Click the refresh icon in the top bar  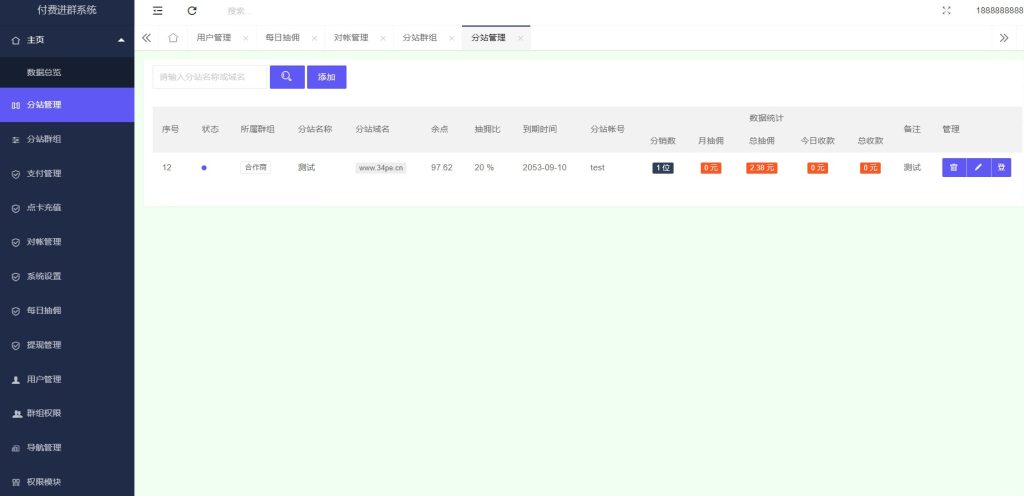[192, 10]
